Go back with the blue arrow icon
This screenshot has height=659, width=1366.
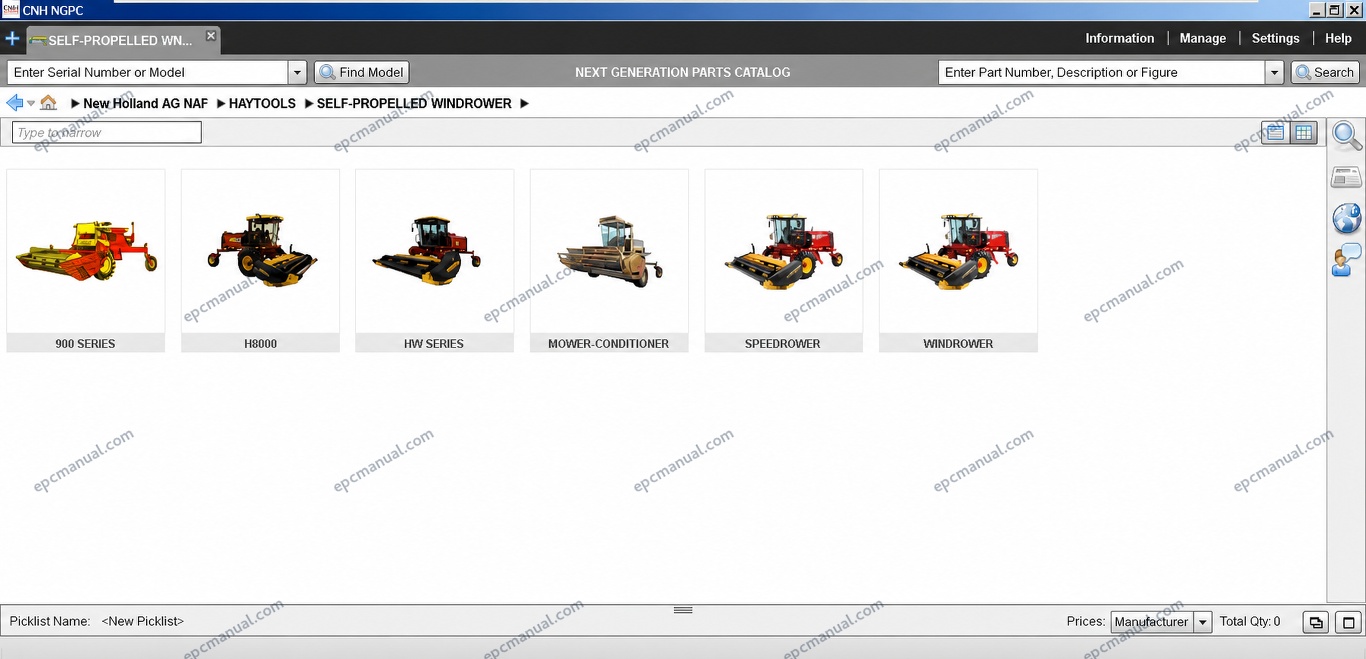point(14,103)
